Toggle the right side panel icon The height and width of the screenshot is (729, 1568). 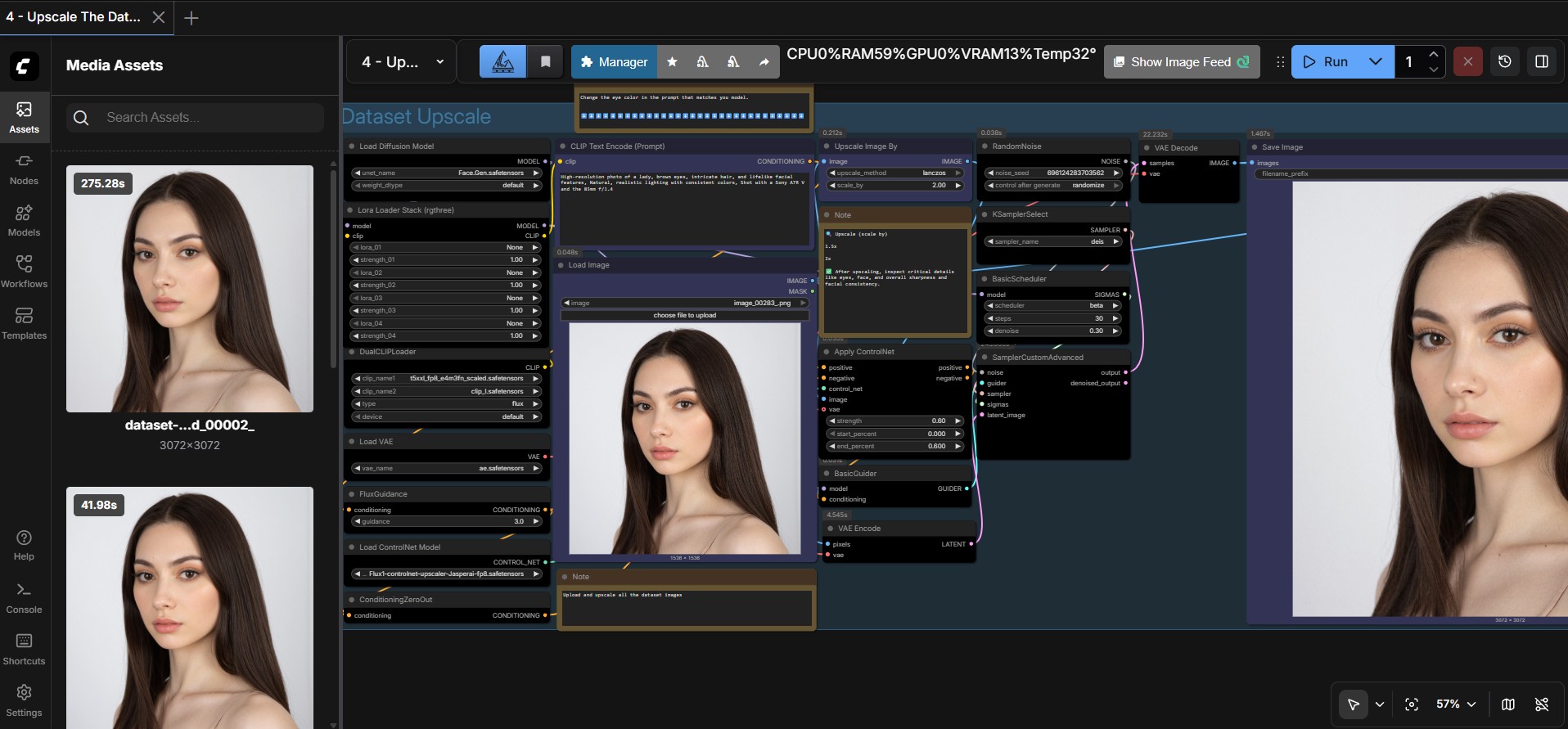[1541, 61]
